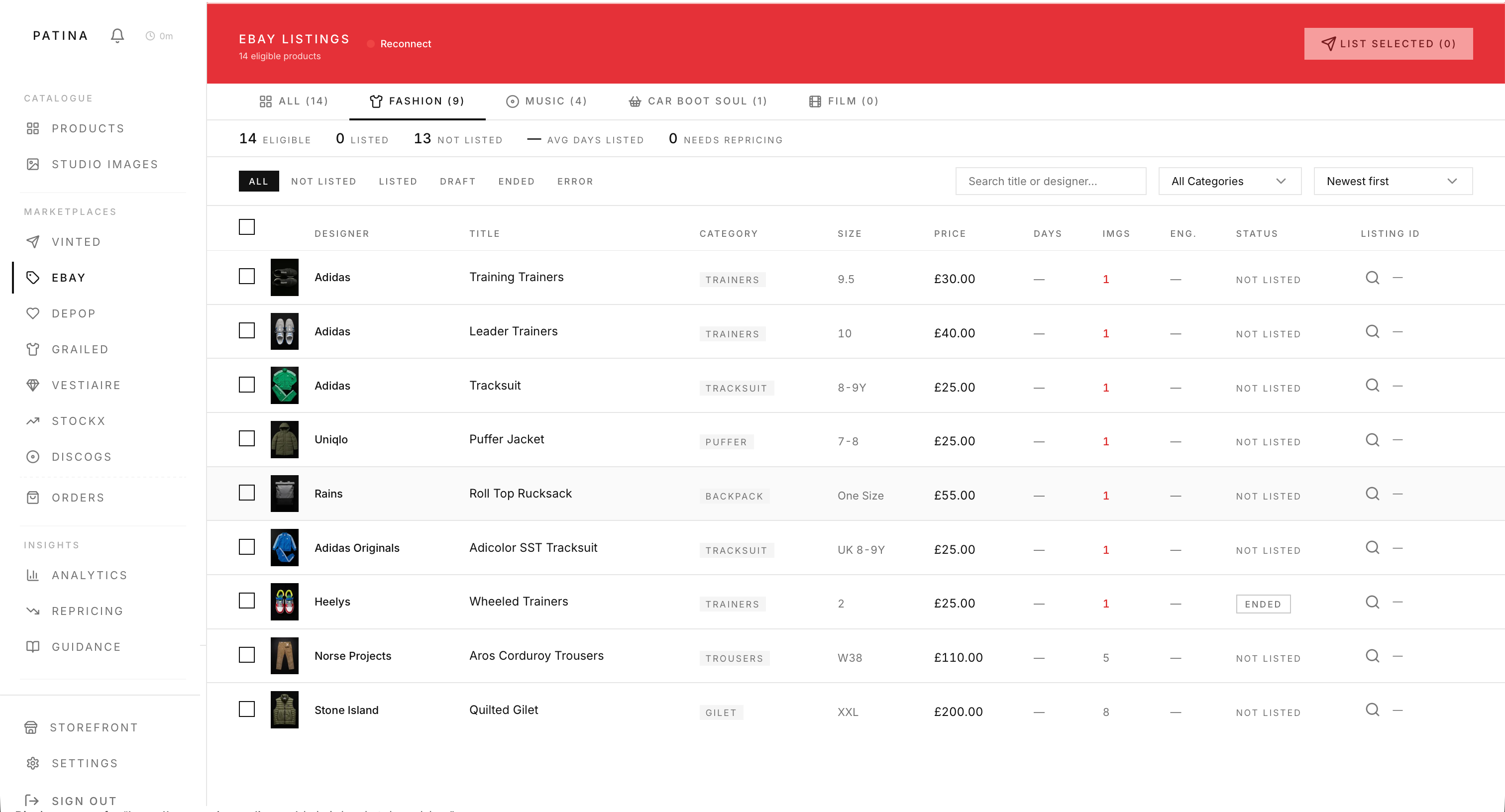Image resolution: width=1505 pixels, height=812 pixels.
Task: Open search preview for Stone Island Quilted Gilet
Action: click(1372, 710)
